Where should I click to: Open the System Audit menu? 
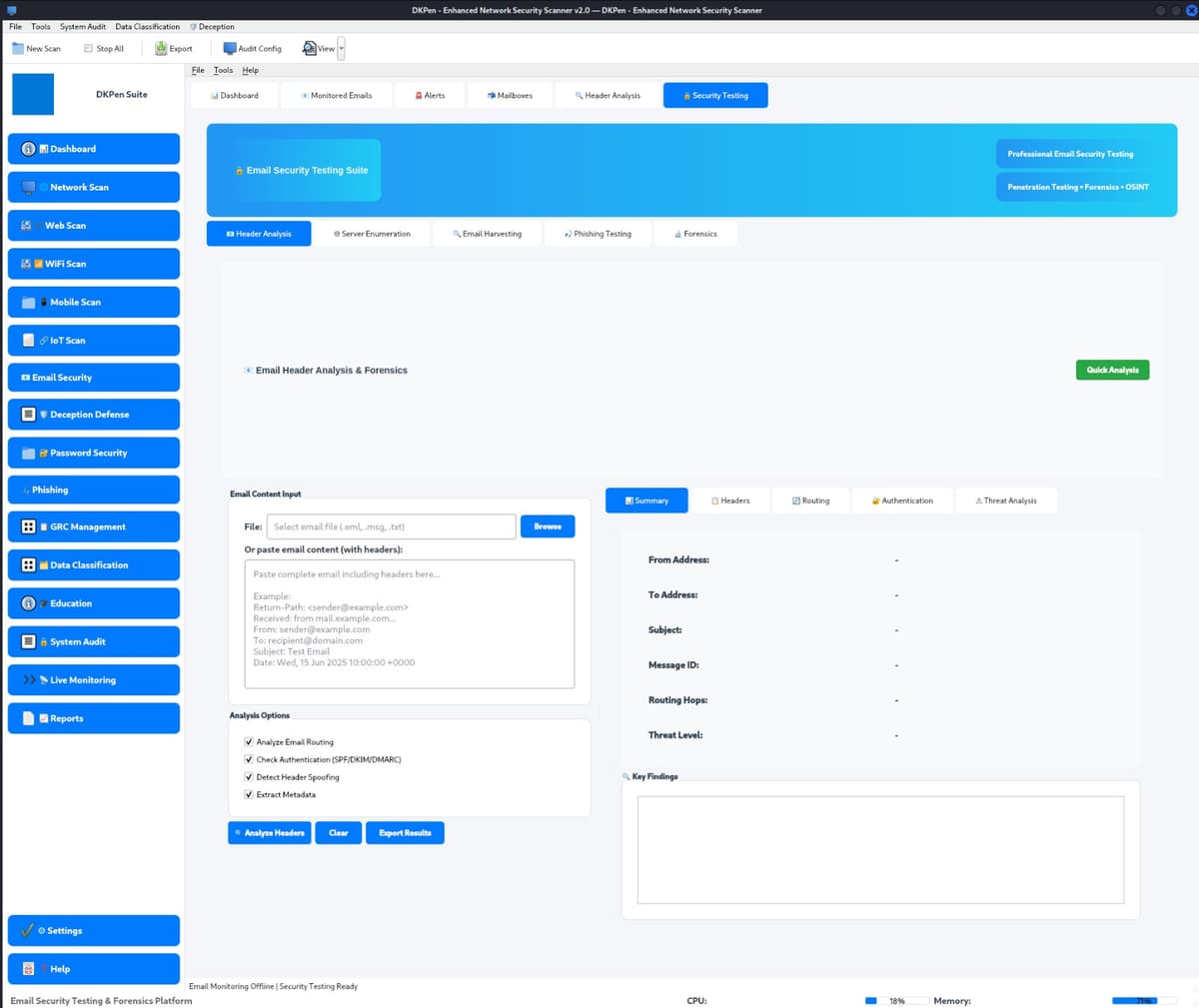click(x=82, y=27)
